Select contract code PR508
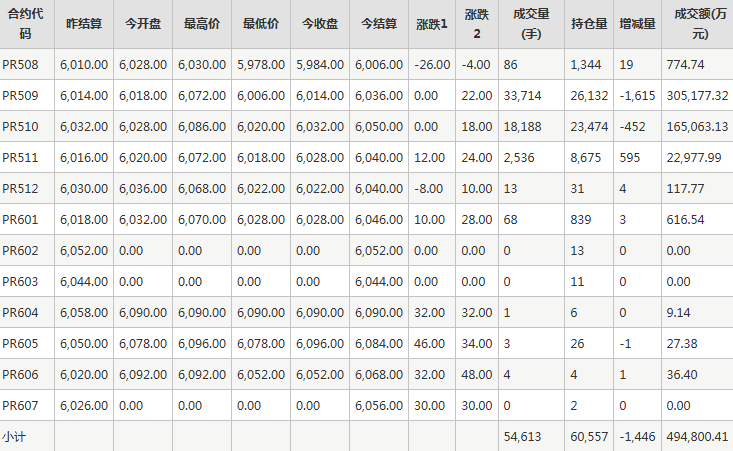 click(20, 64)
